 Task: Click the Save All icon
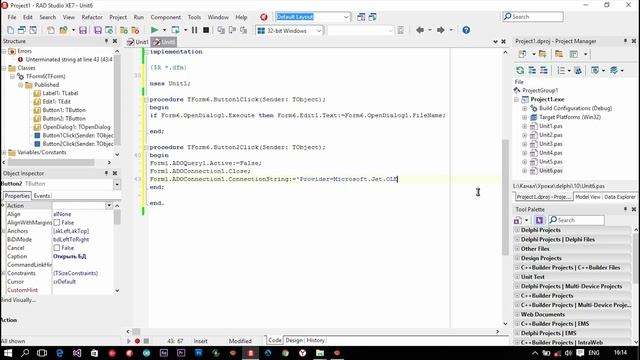(98, 30)
